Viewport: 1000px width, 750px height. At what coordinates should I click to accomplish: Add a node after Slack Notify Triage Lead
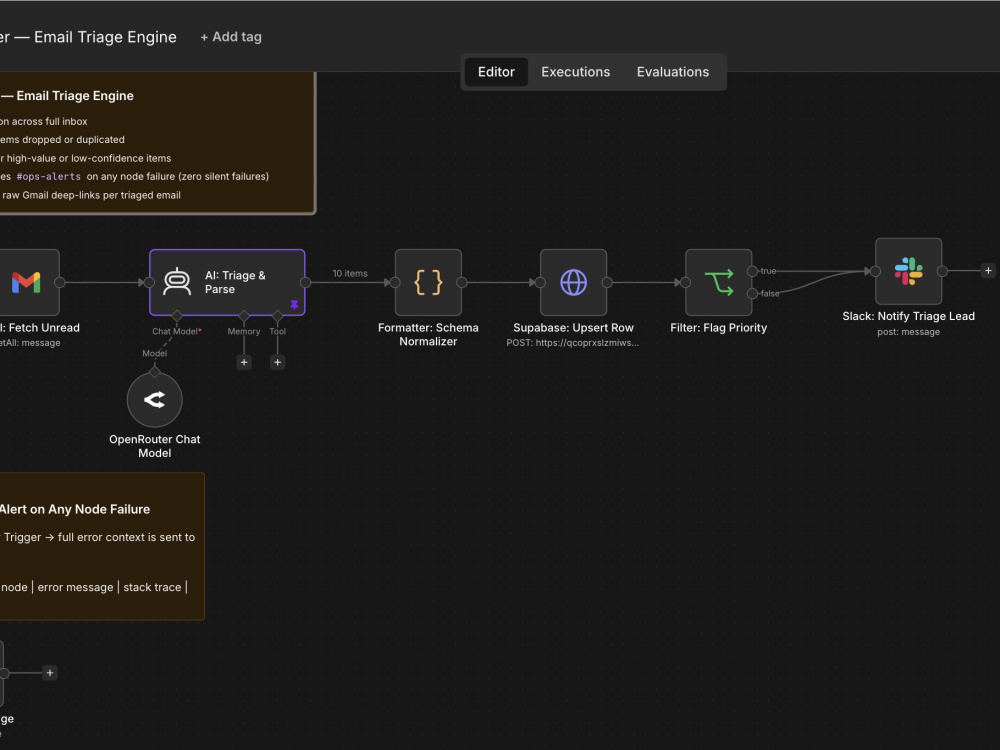tap(988, 271)
